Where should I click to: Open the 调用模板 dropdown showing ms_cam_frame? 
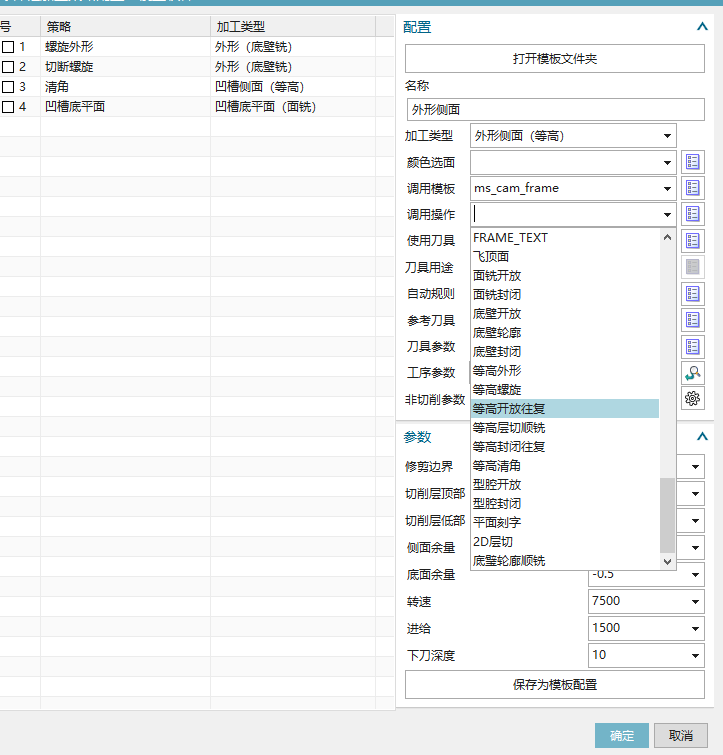click(667, 188)
